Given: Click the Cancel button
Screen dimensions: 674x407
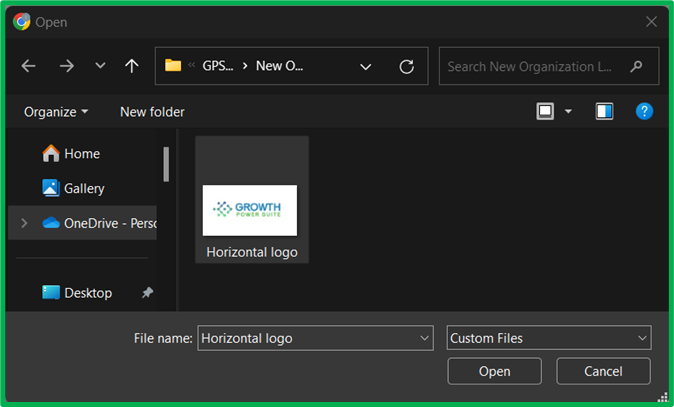Looking at the screenshot, I should pos(603,371).
